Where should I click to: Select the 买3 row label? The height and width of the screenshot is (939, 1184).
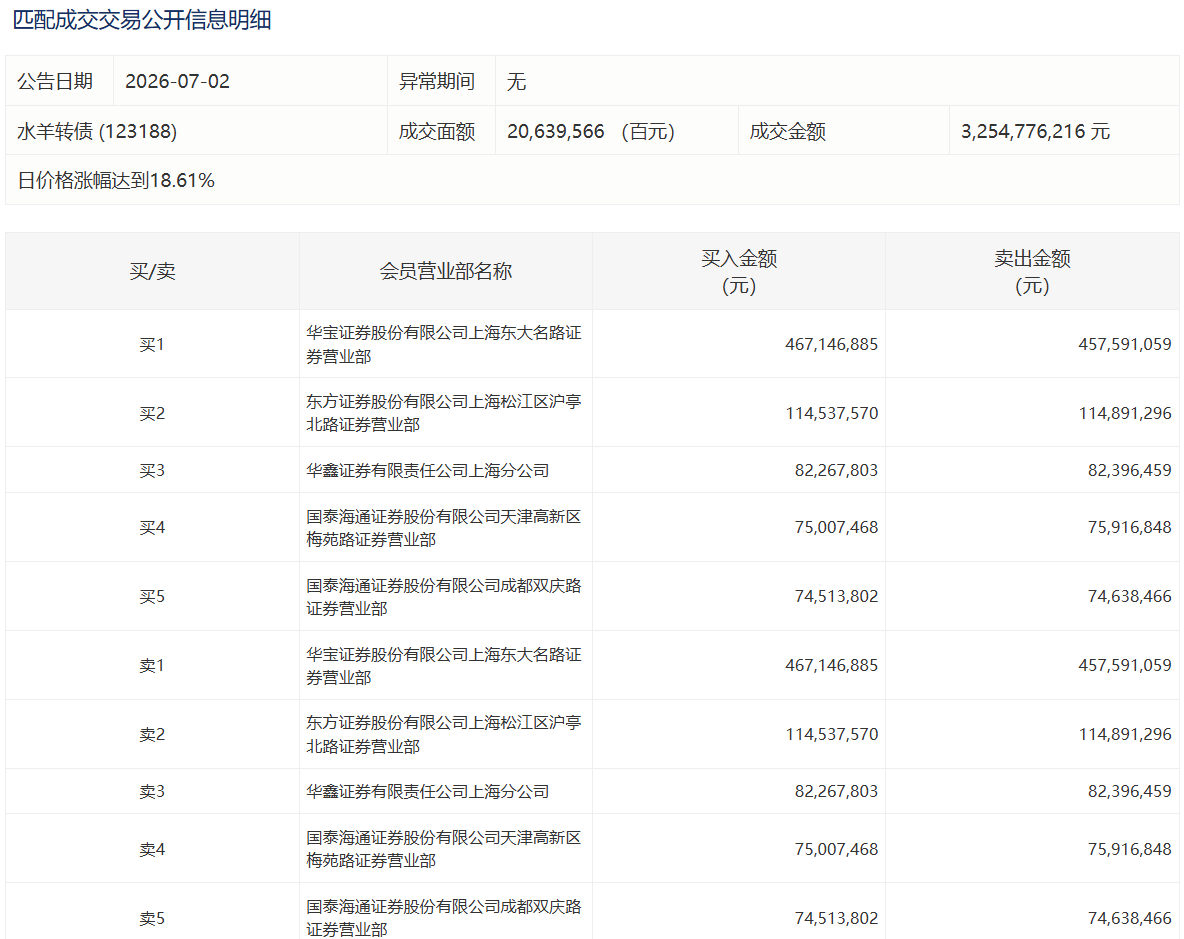tap(152, 470)
